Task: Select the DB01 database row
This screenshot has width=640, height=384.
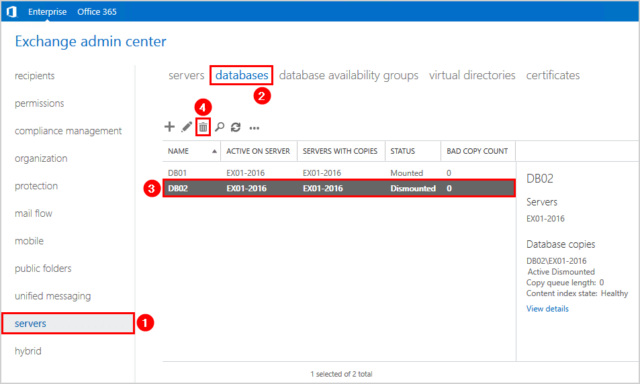Action: [339, 173]
